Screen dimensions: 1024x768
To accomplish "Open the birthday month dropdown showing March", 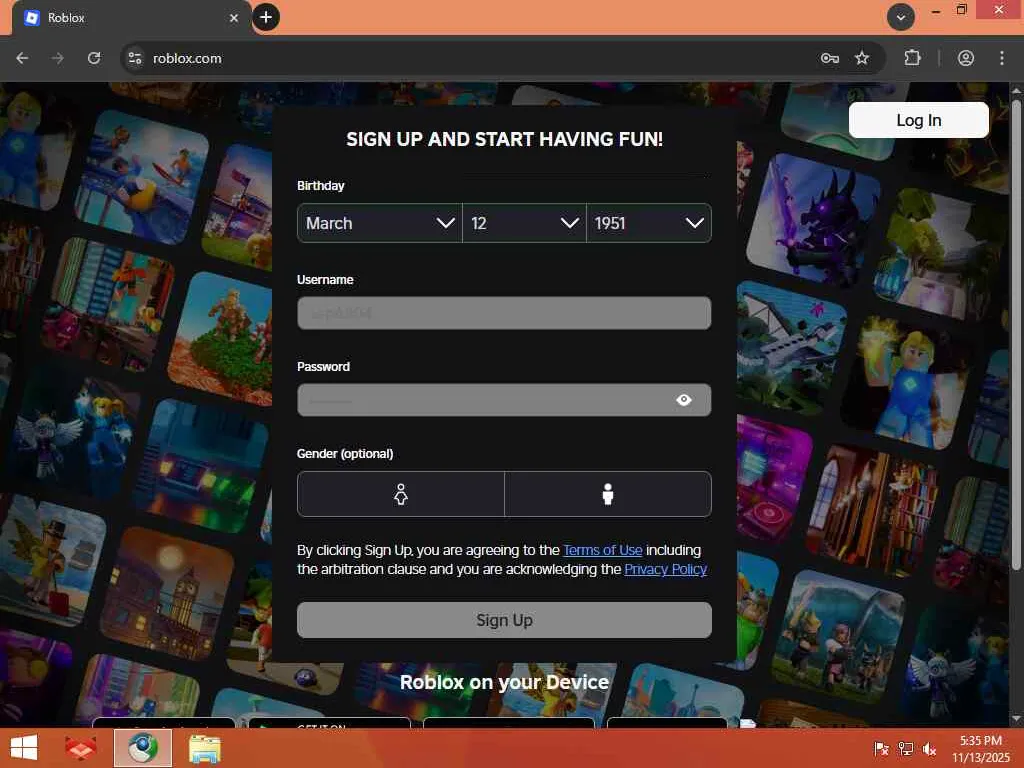I will coord(379,223).
